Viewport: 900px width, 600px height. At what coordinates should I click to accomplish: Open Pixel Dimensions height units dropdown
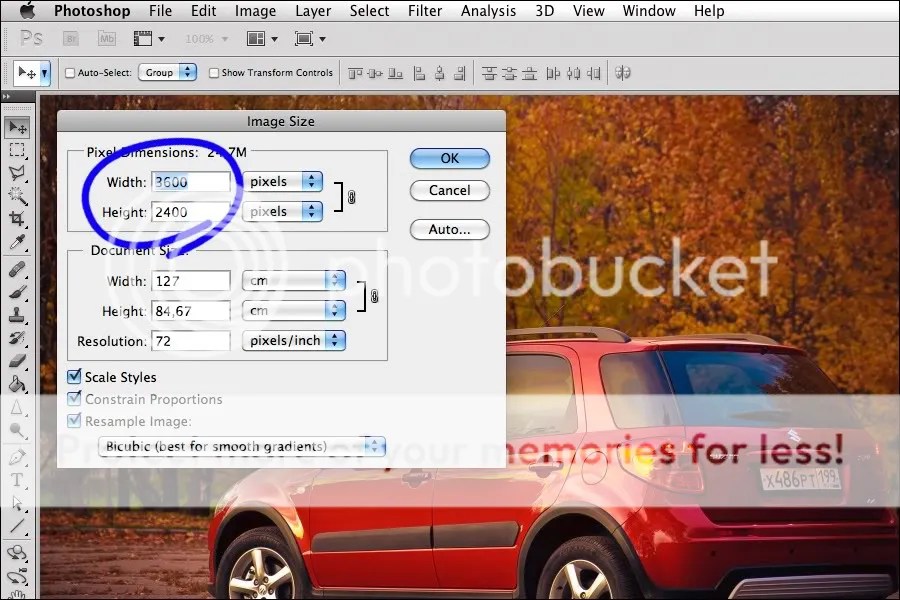[283, 211]
